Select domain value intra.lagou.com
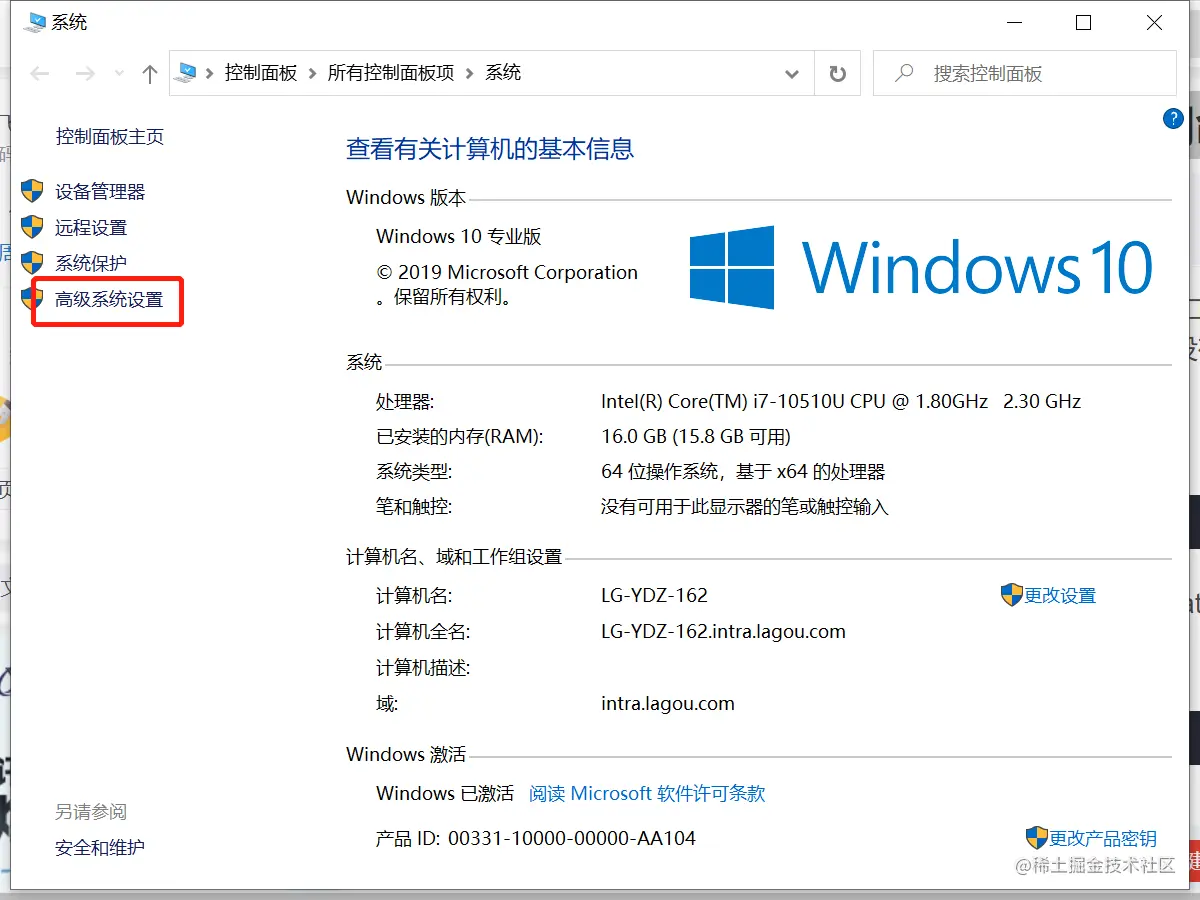 [667, 703]
